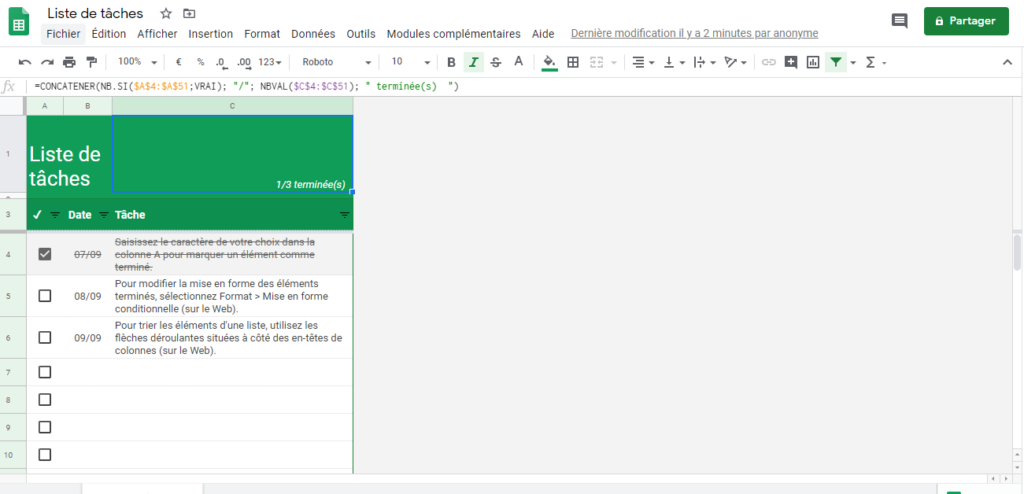Select the 1/3 terminée(s) cell
Screen dimensions: 1024x494
[232, 154]
